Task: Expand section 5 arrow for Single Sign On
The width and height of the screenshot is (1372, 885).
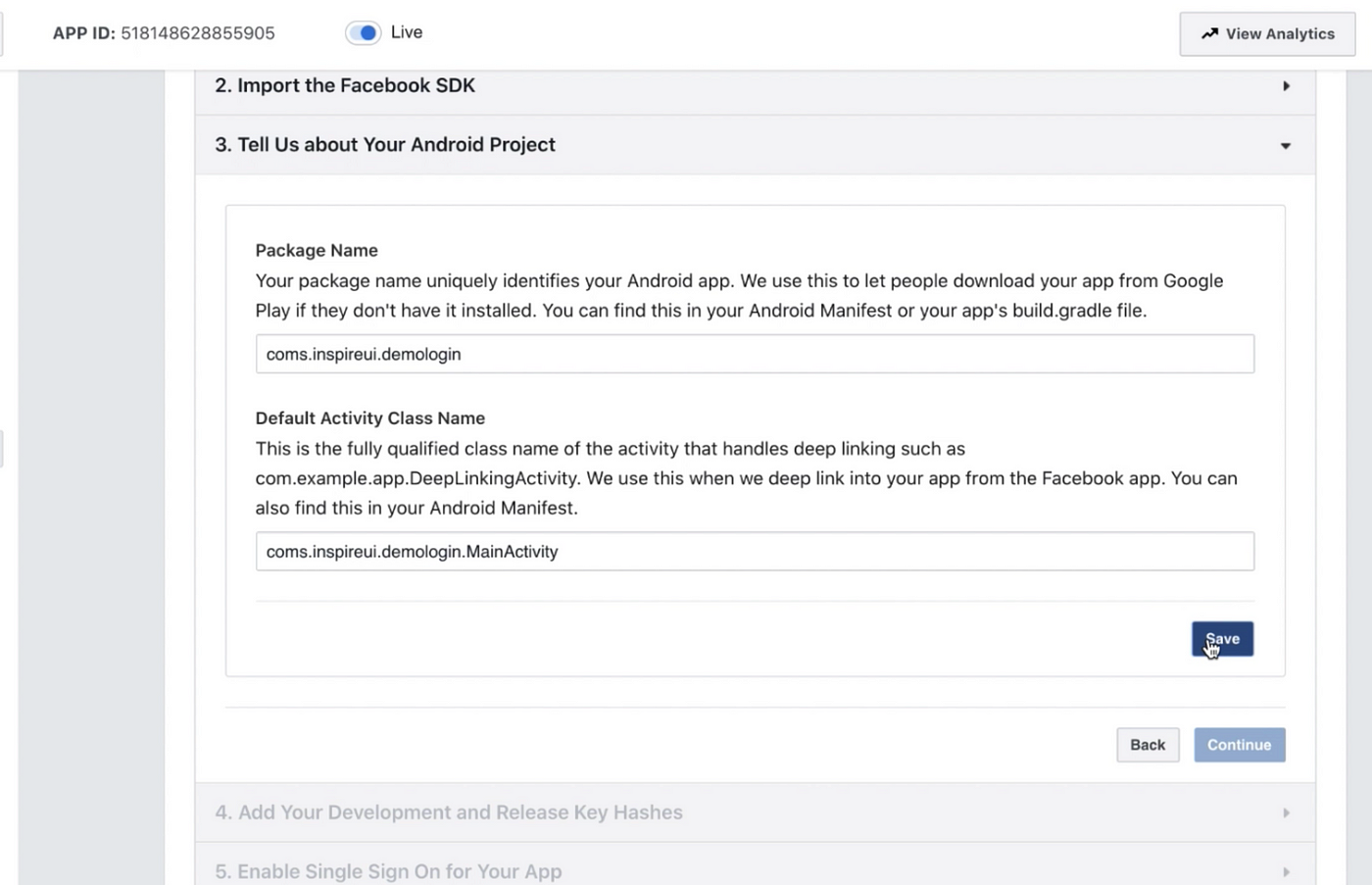Action: click(1286, 871)
